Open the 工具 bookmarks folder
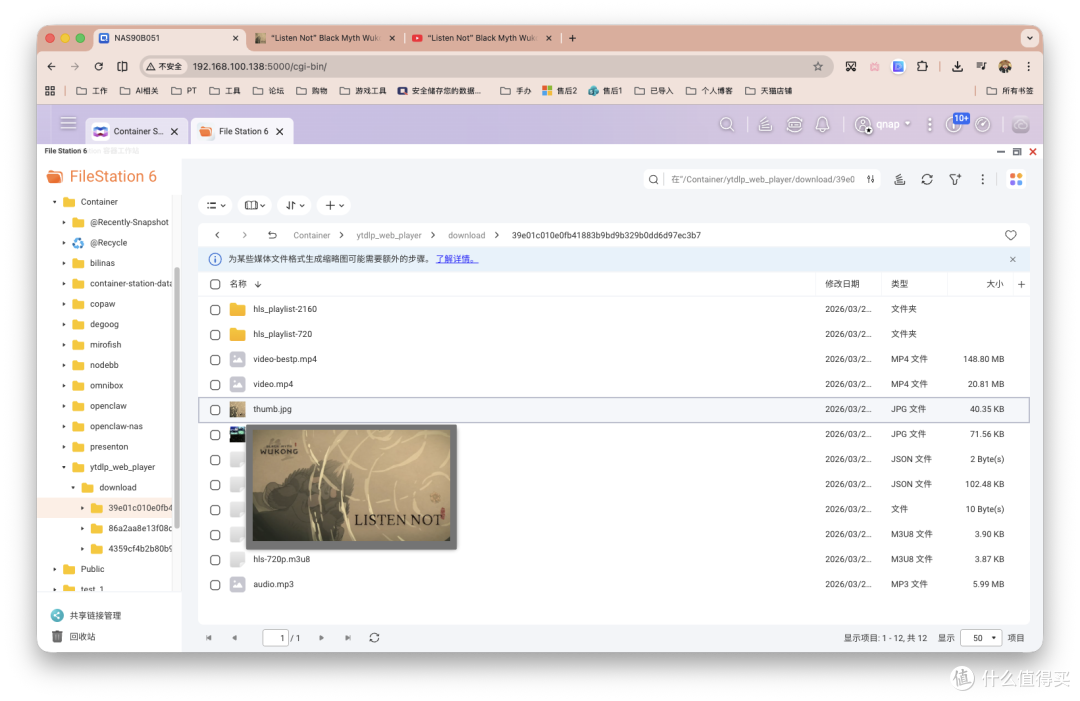 [x=225, y=91]
